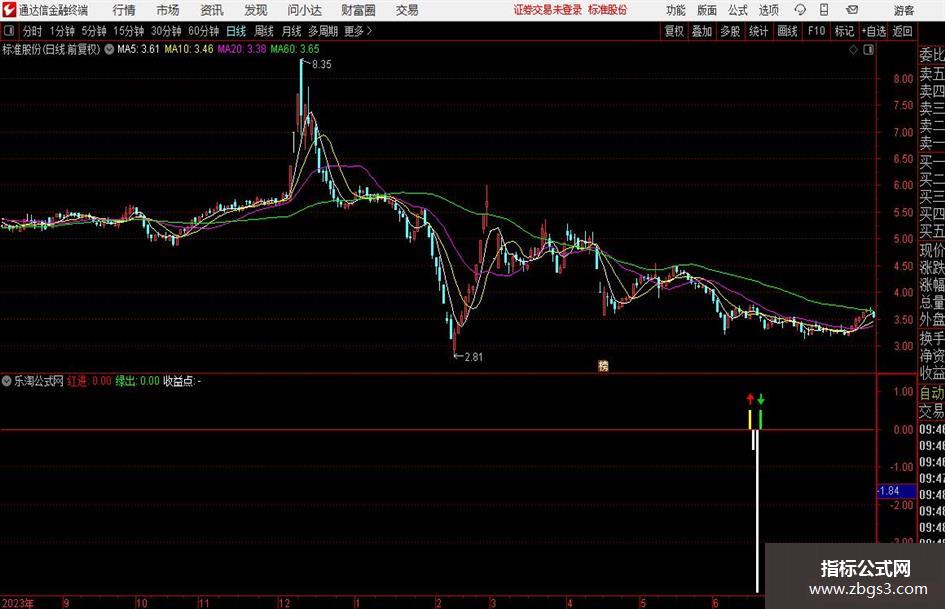Open the 功能 menu
This screenshot has height=609, width=945.
(676, 10)
